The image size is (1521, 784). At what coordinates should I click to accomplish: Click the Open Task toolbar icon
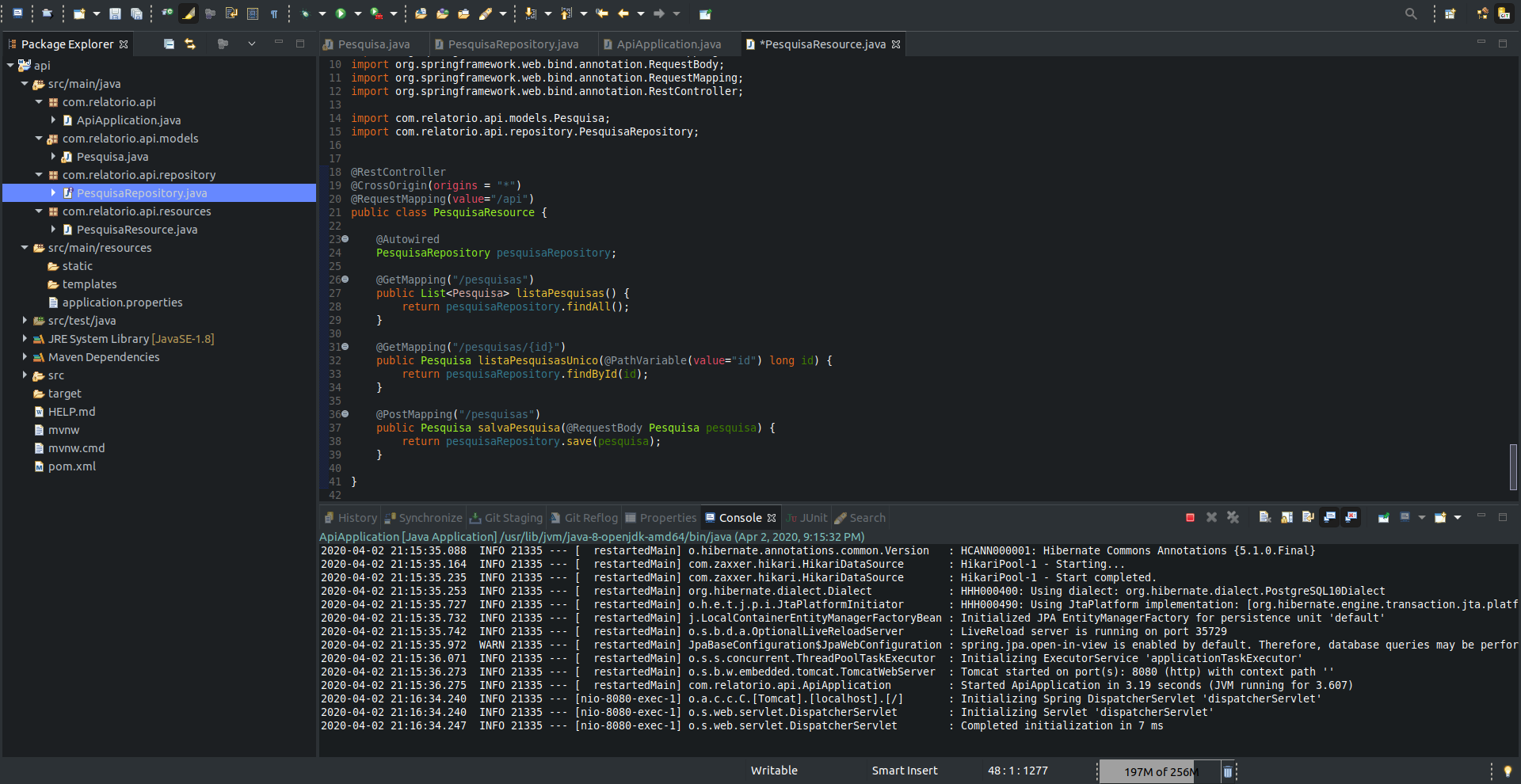point(464,13)
